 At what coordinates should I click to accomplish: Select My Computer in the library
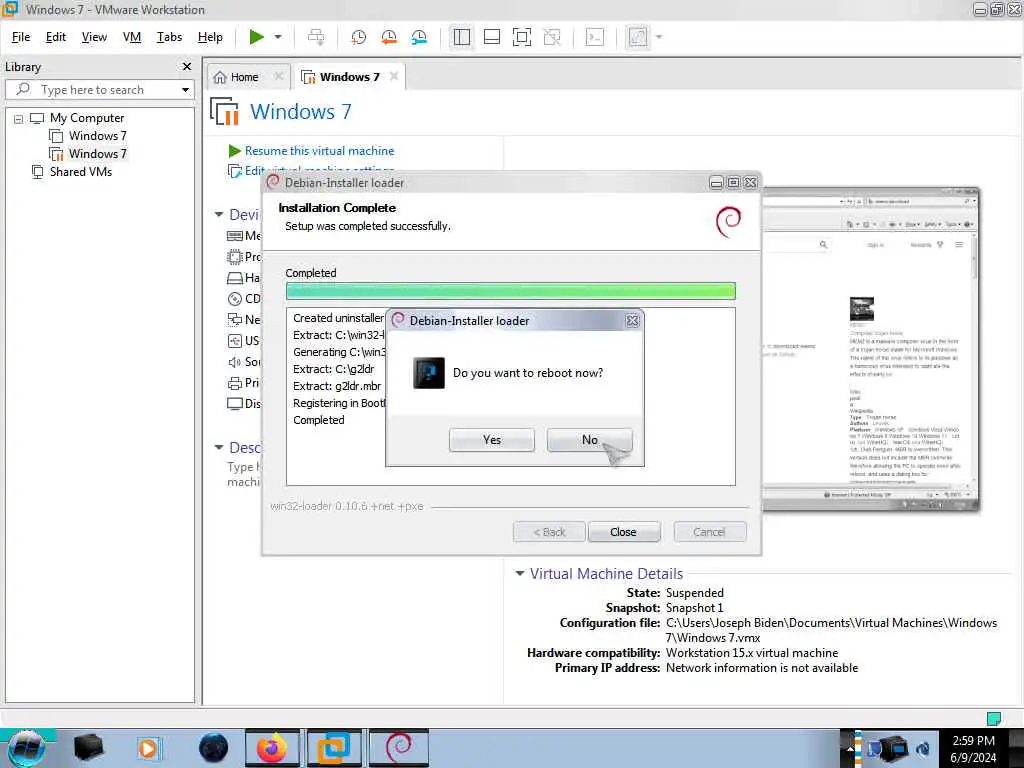coord(87,118)
